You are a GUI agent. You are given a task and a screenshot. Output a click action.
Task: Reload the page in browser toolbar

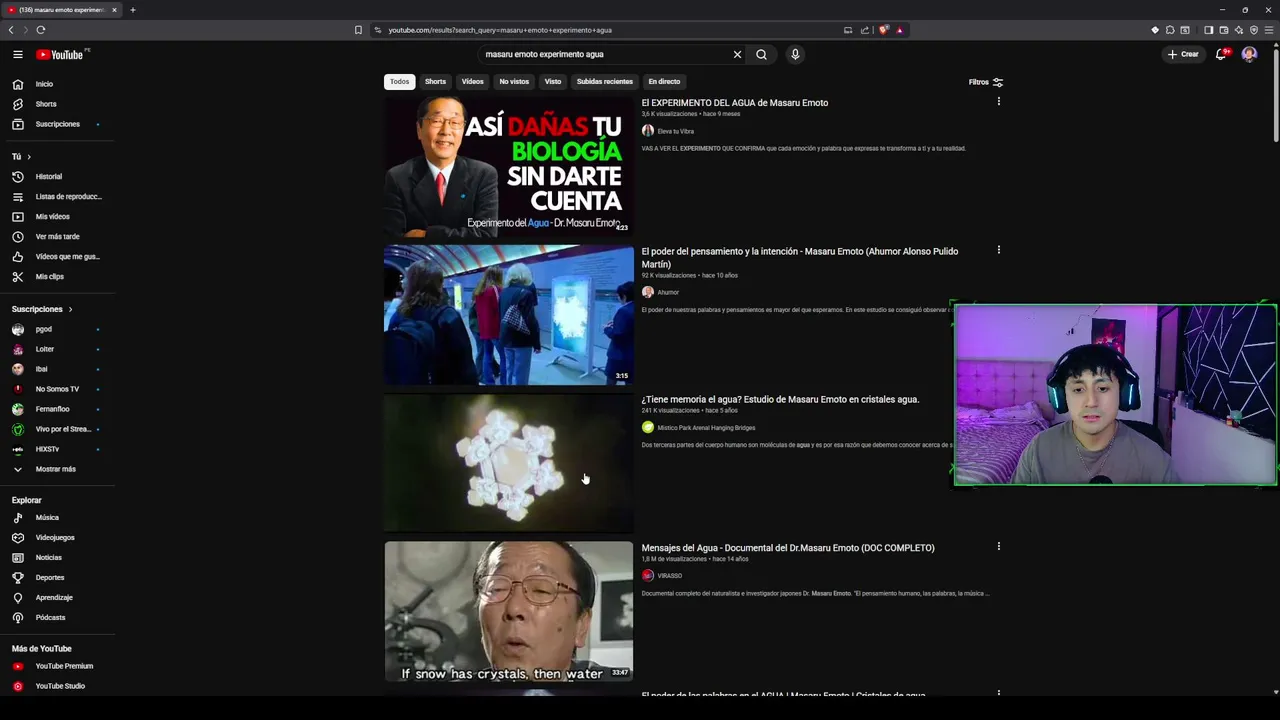tap(41, 30)
